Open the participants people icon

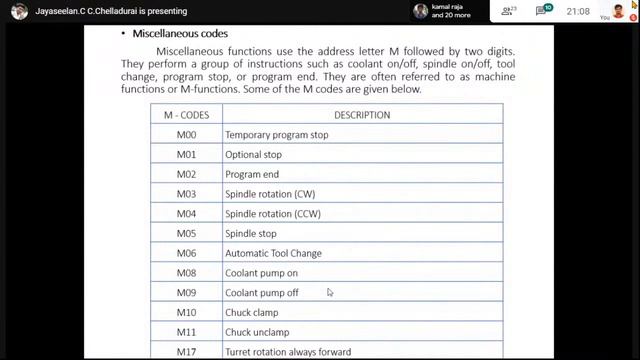[509, 11]
